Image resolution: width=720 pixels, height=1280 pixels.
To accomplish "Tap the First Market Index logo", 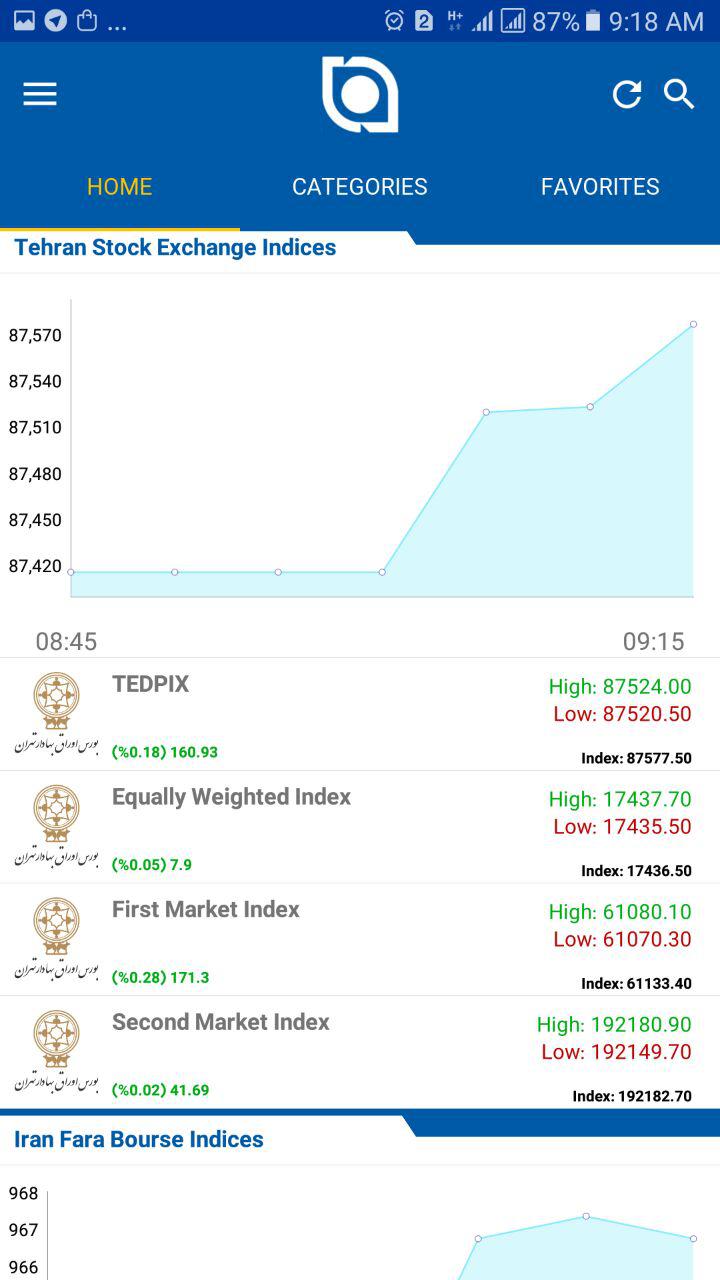I will point(56,939).
